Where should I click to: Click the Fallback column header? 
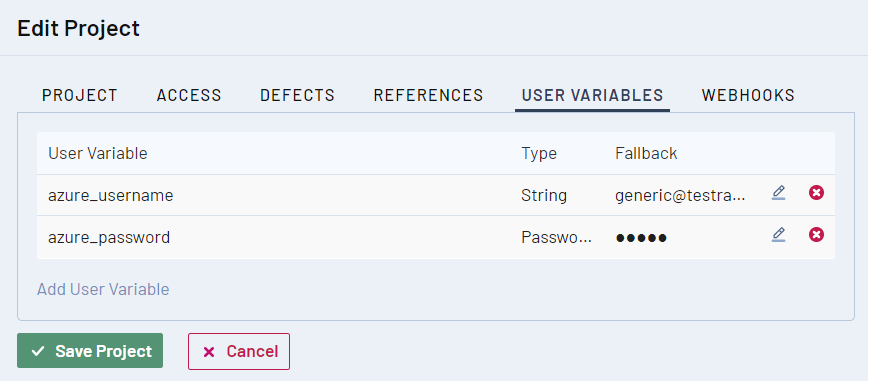(x=646, y=153)
